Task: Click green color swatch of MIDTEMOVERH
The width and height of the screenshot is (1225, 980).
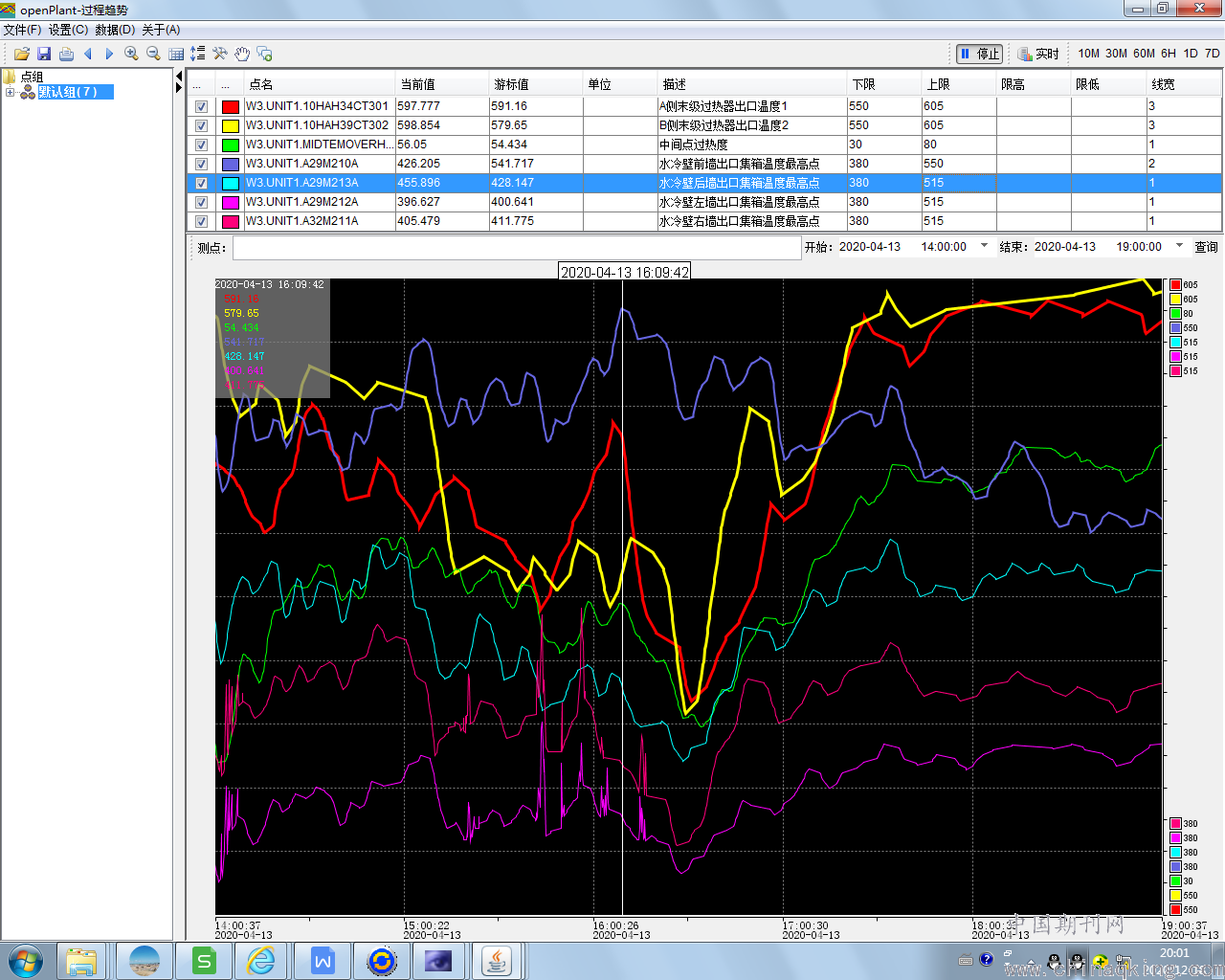Action: click(231, 145)
